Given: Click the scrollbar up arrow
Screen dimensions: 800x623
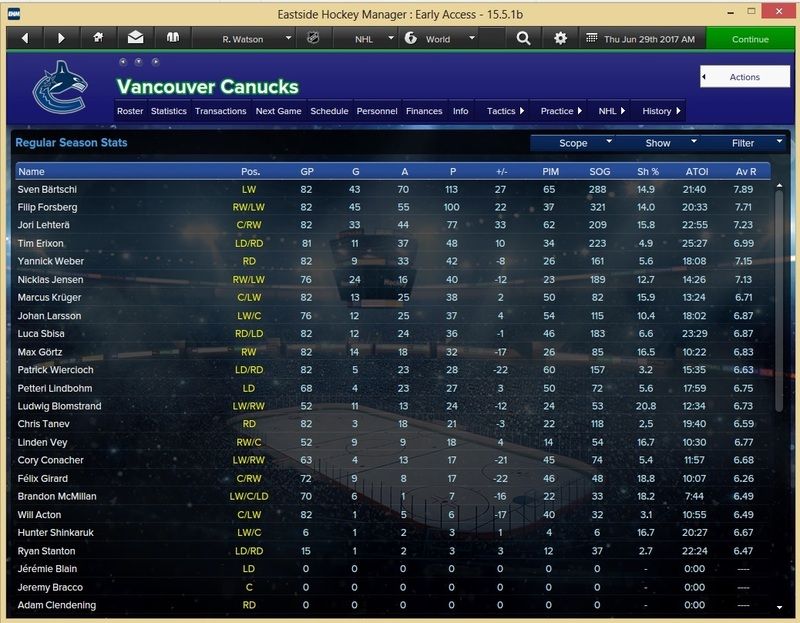Looking at the screenshot, I should [x=779, y=186].
